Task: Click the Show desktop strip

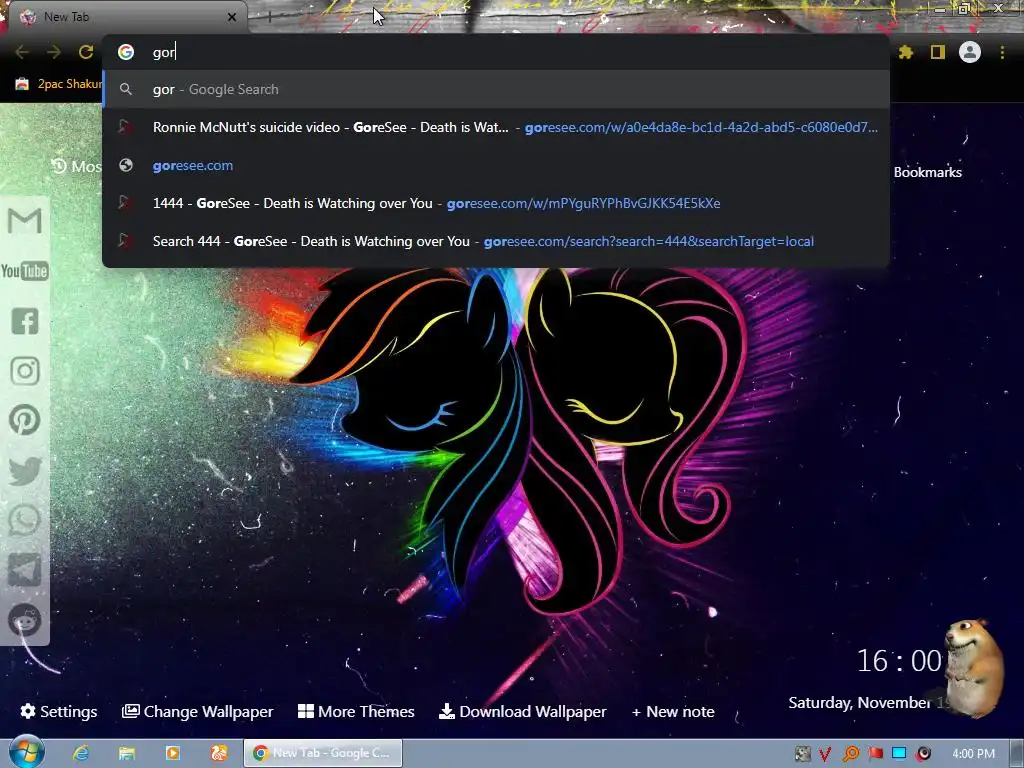Action: tap(1017, 753)
